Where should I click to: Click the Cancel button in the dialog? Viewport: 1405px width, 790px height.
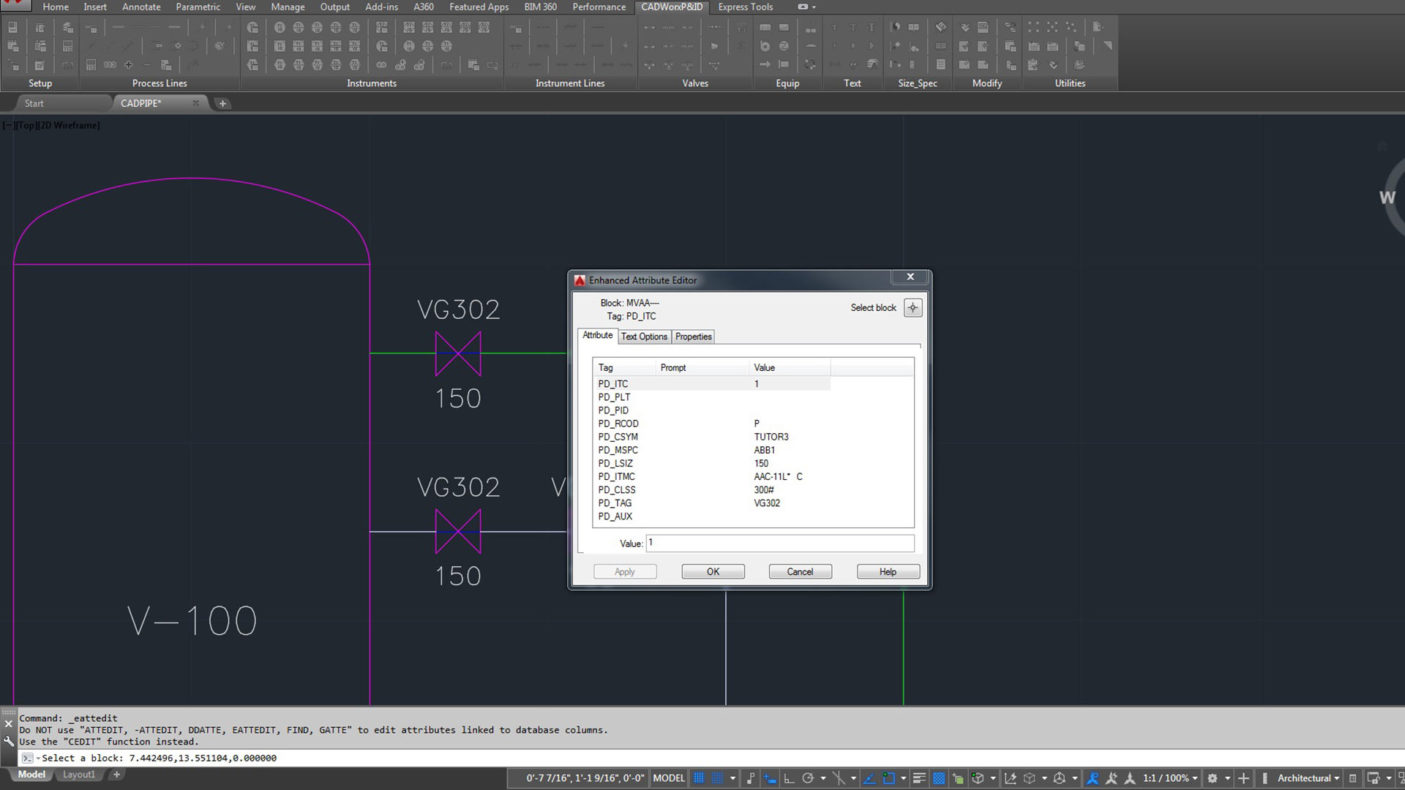[800, 572]
